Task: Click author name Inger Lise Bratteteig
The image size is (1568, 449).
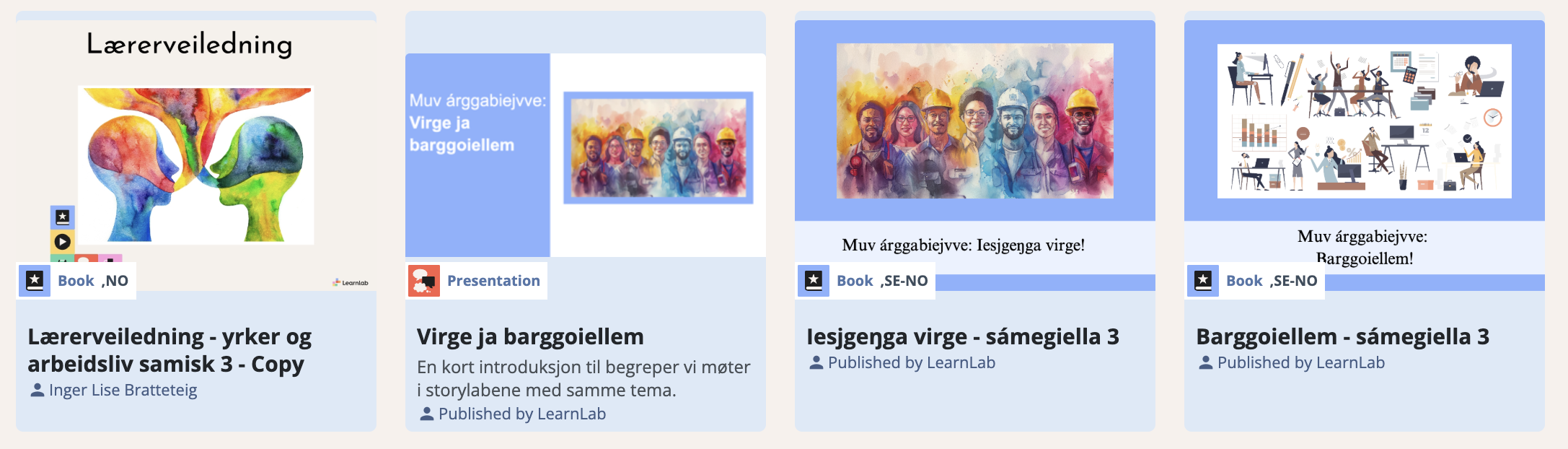Action: point(123,391)
